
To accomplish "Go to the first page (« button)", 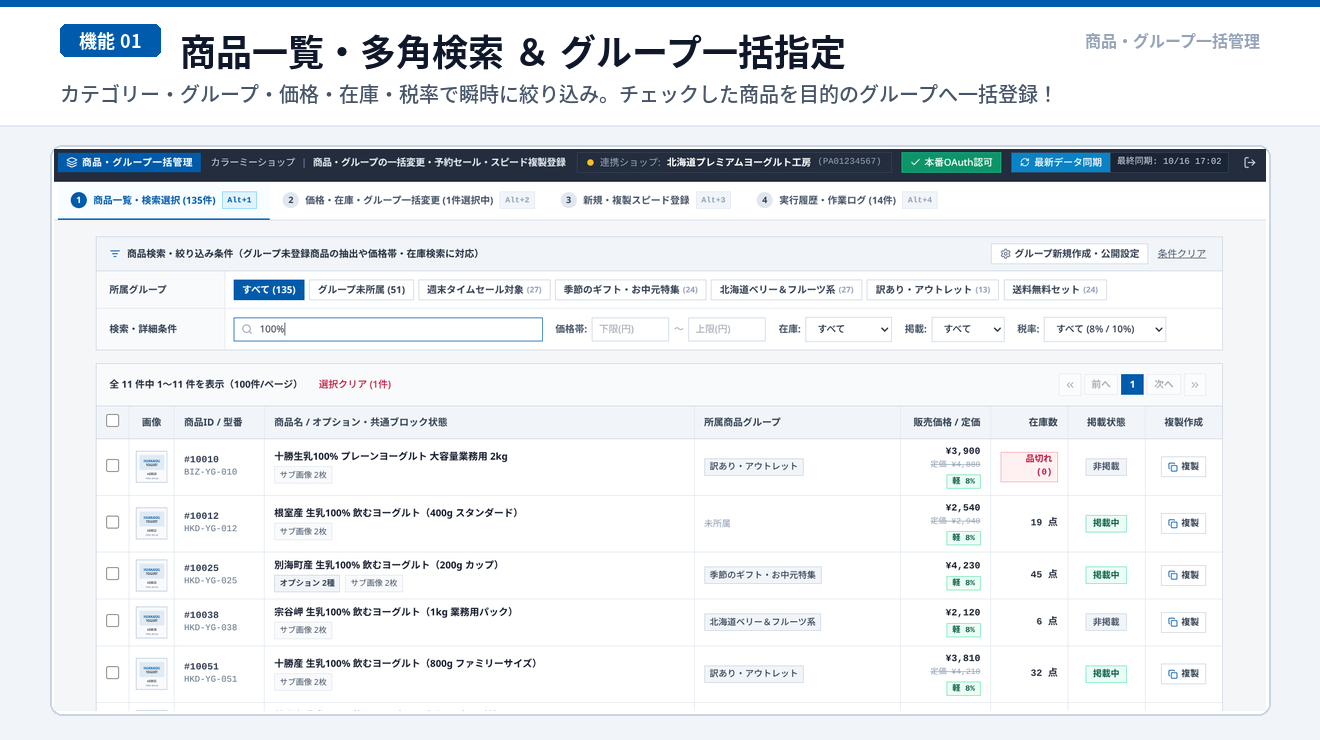I will tap(1070, 384).
